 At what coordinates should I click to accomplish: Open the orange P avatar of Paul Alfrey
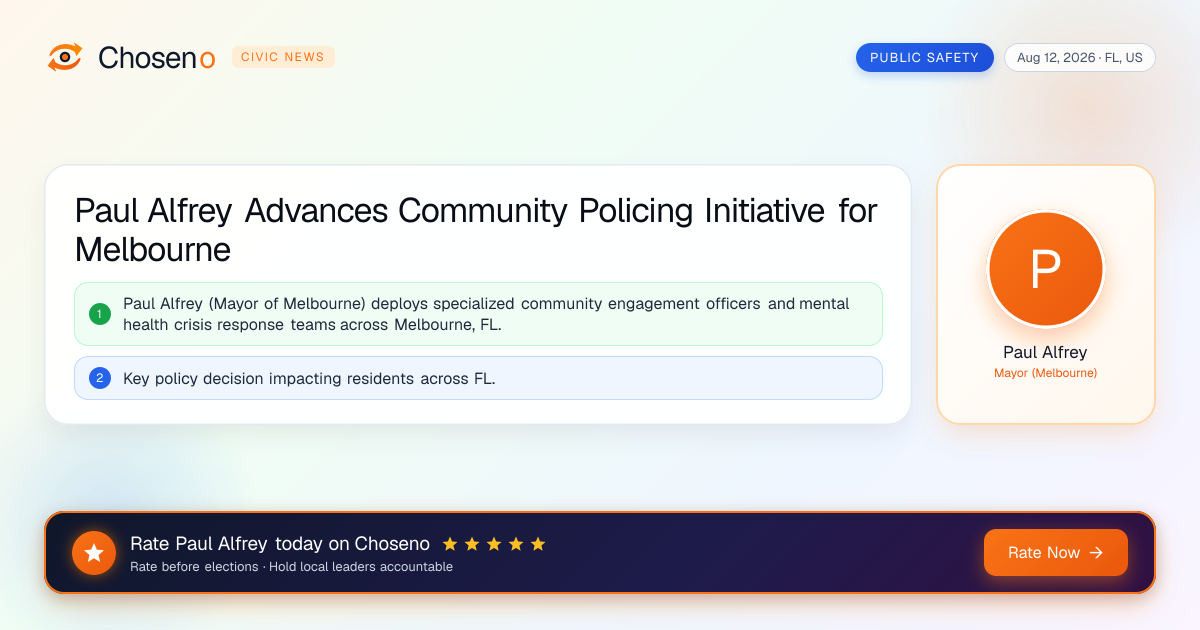tap(1045, 269)
